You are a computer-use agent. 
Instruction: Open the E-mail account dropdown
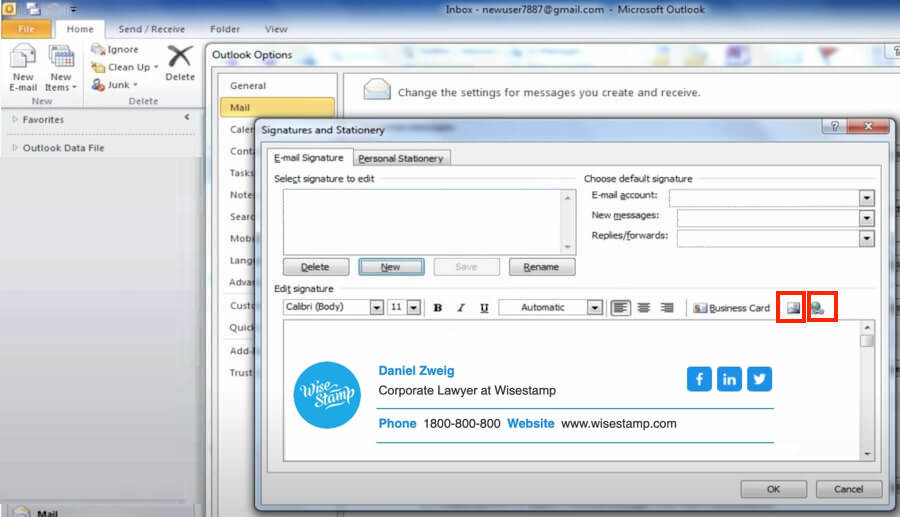(x=866, y=198)
